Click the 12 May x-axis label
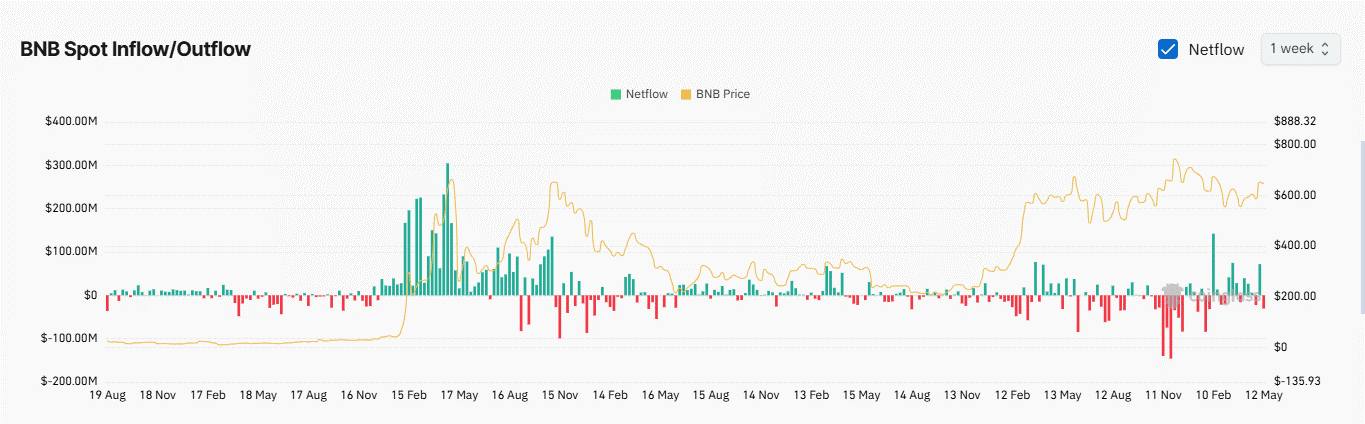1365x424 pixels. tap(1262, 395)
